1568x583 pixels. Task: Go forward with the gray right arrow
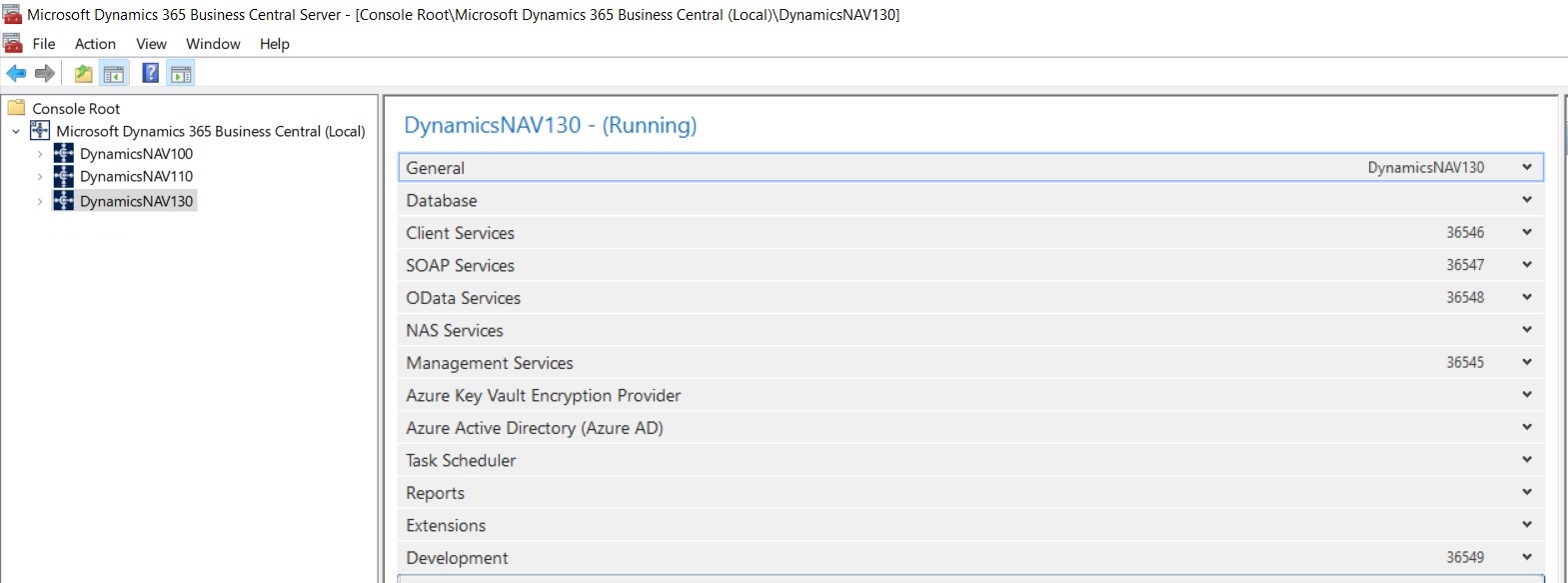pyautogui.click(x=45, y=73)
